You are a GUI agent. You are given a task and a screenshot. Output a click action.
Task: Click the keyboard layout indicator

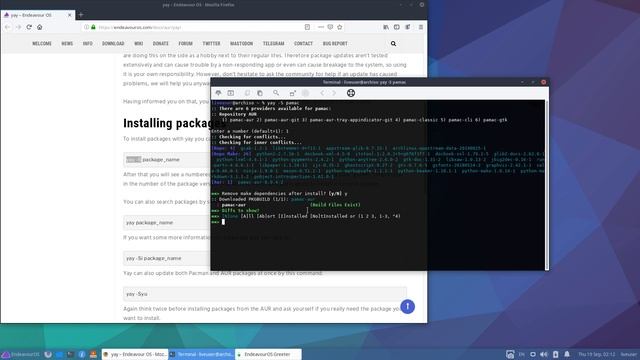pos(522,354)
